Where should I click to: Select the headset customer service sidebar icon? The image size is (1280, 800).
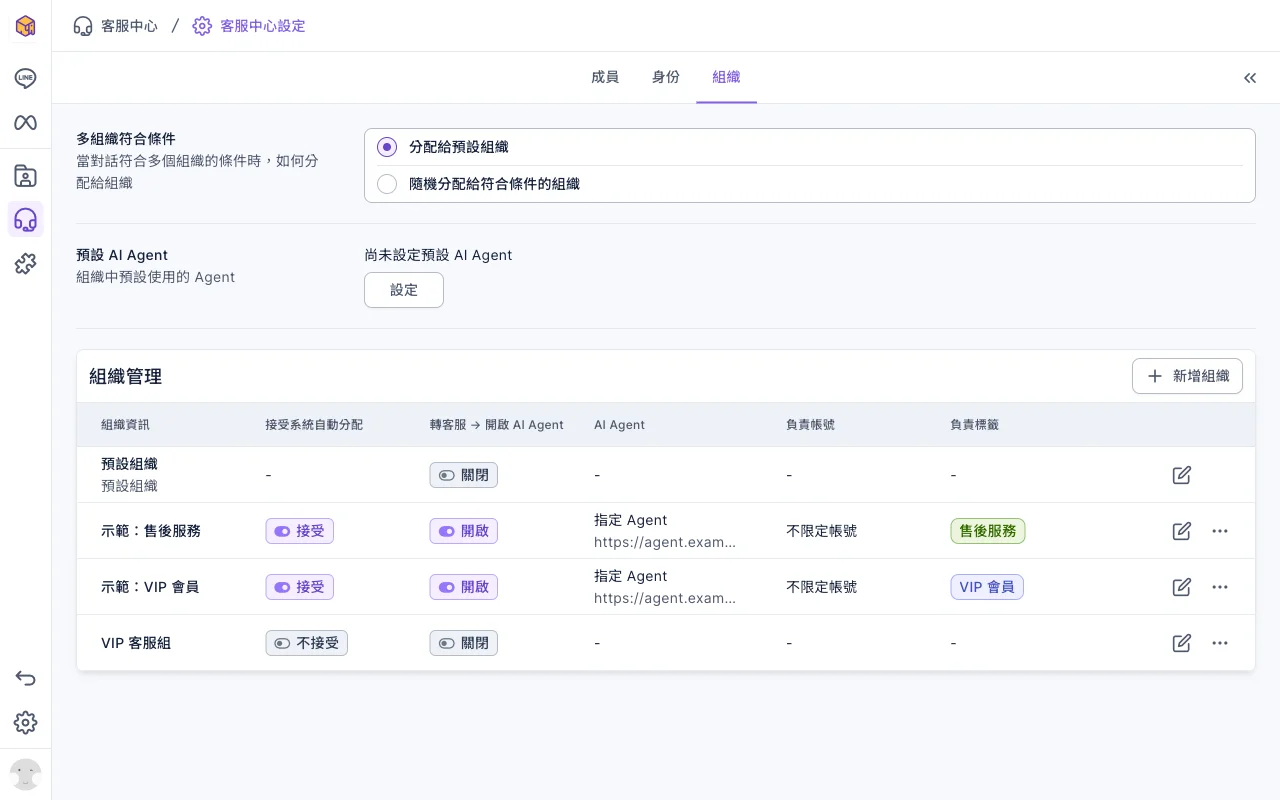[26, 220]
